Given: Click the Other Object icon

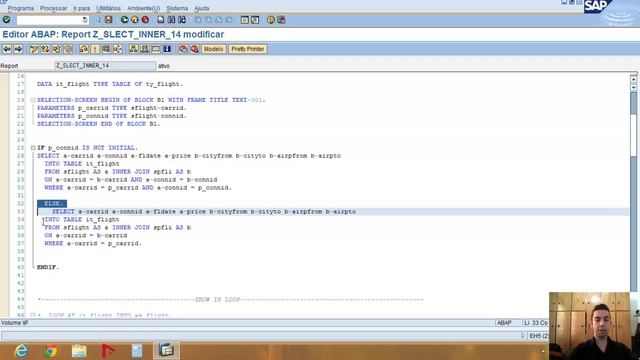Looking at the screenshot, I should [x=57, y=49].
